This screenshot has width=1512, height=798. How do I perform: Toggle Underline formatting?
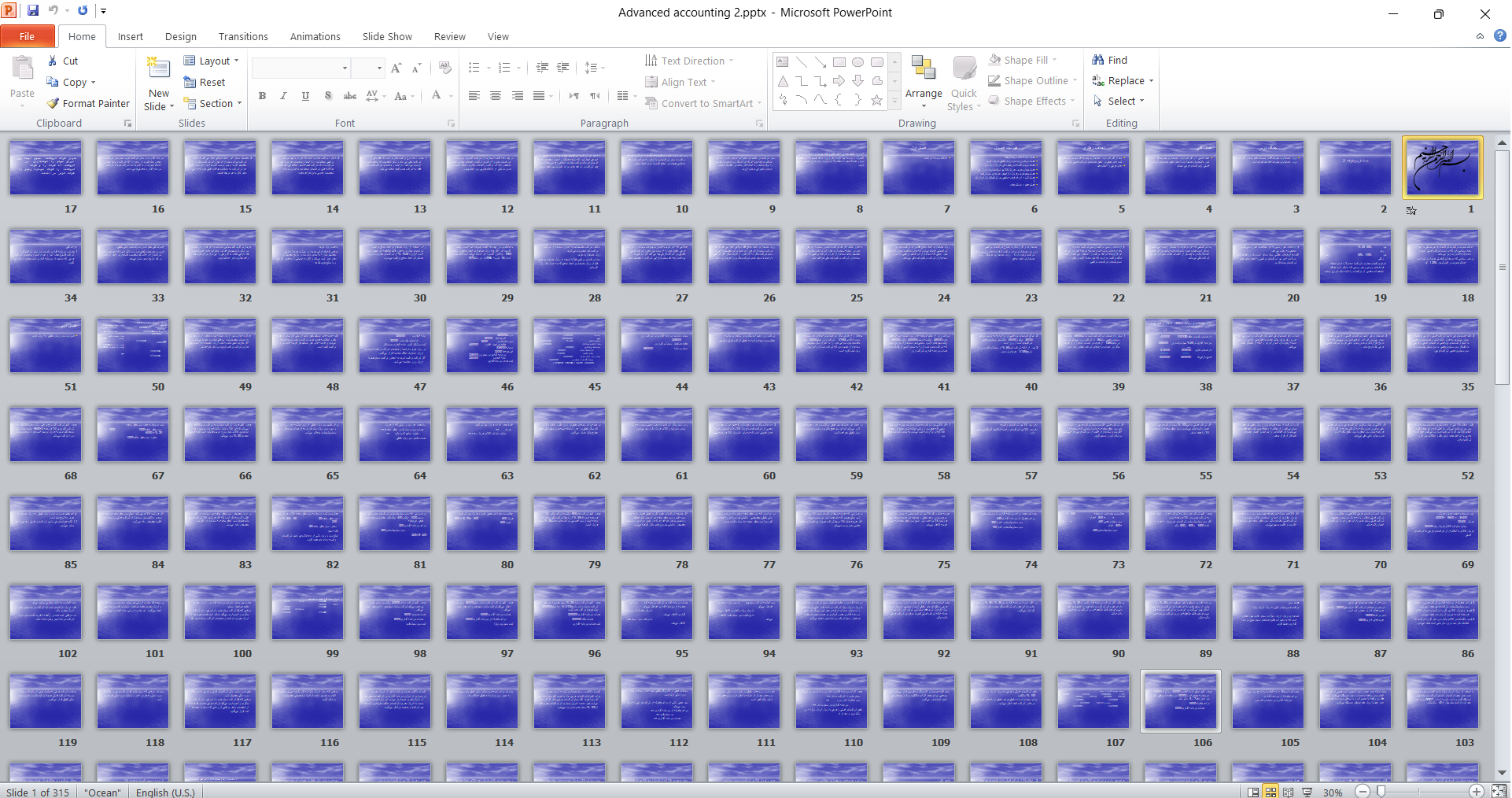[x=305, y=96]
